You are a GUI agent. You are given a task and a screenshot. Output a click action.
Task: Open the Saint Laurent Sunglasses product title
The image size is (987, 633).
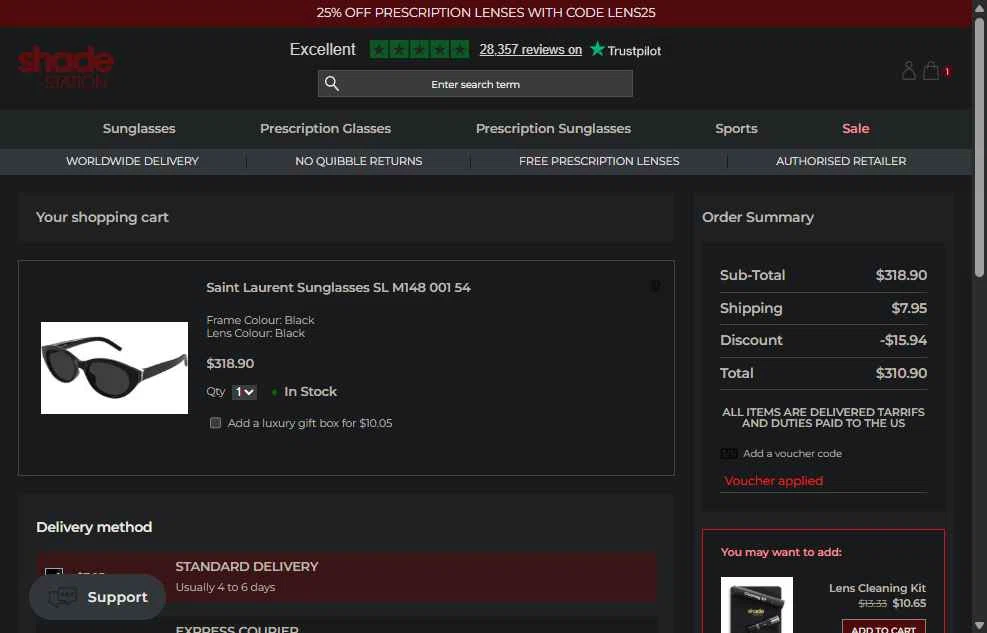(338, 288)
